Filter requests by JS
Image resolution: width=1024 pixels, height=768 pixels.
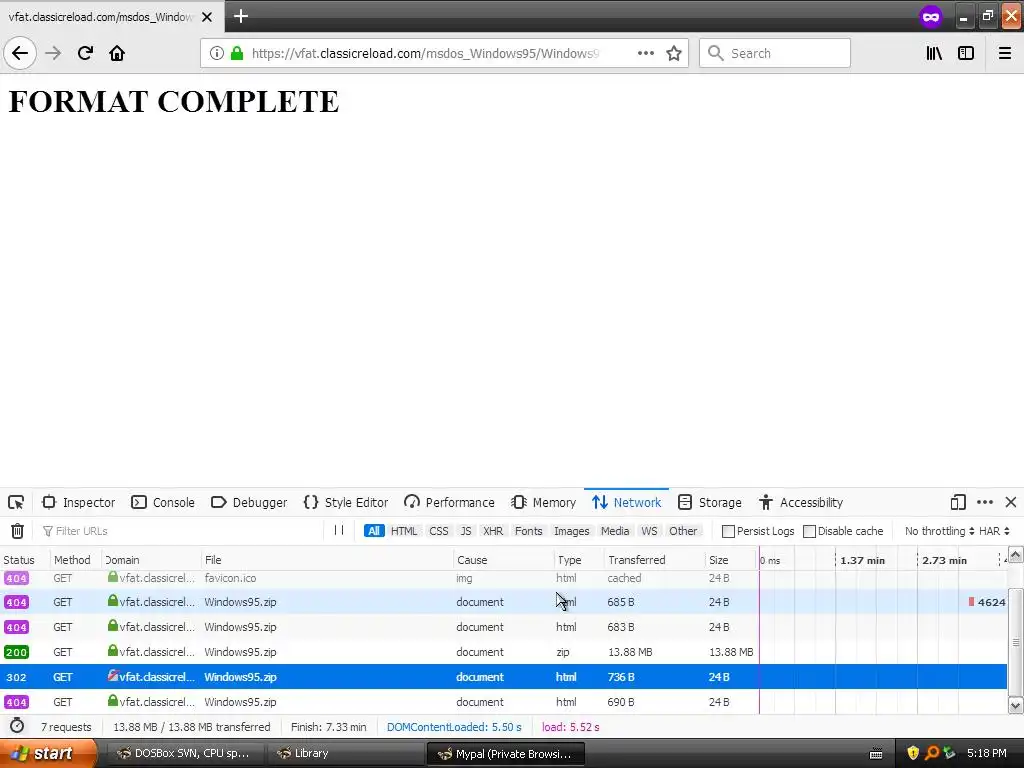(466, 531)
